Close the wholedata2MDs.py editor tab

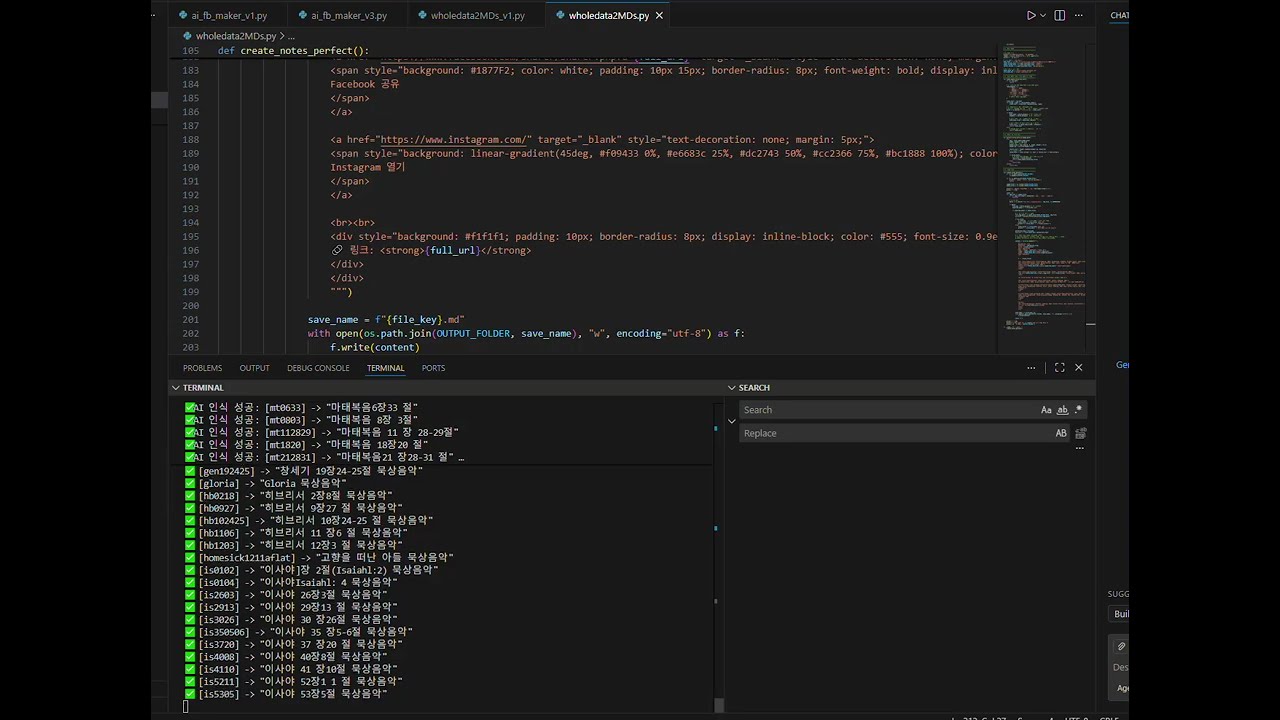659,16
